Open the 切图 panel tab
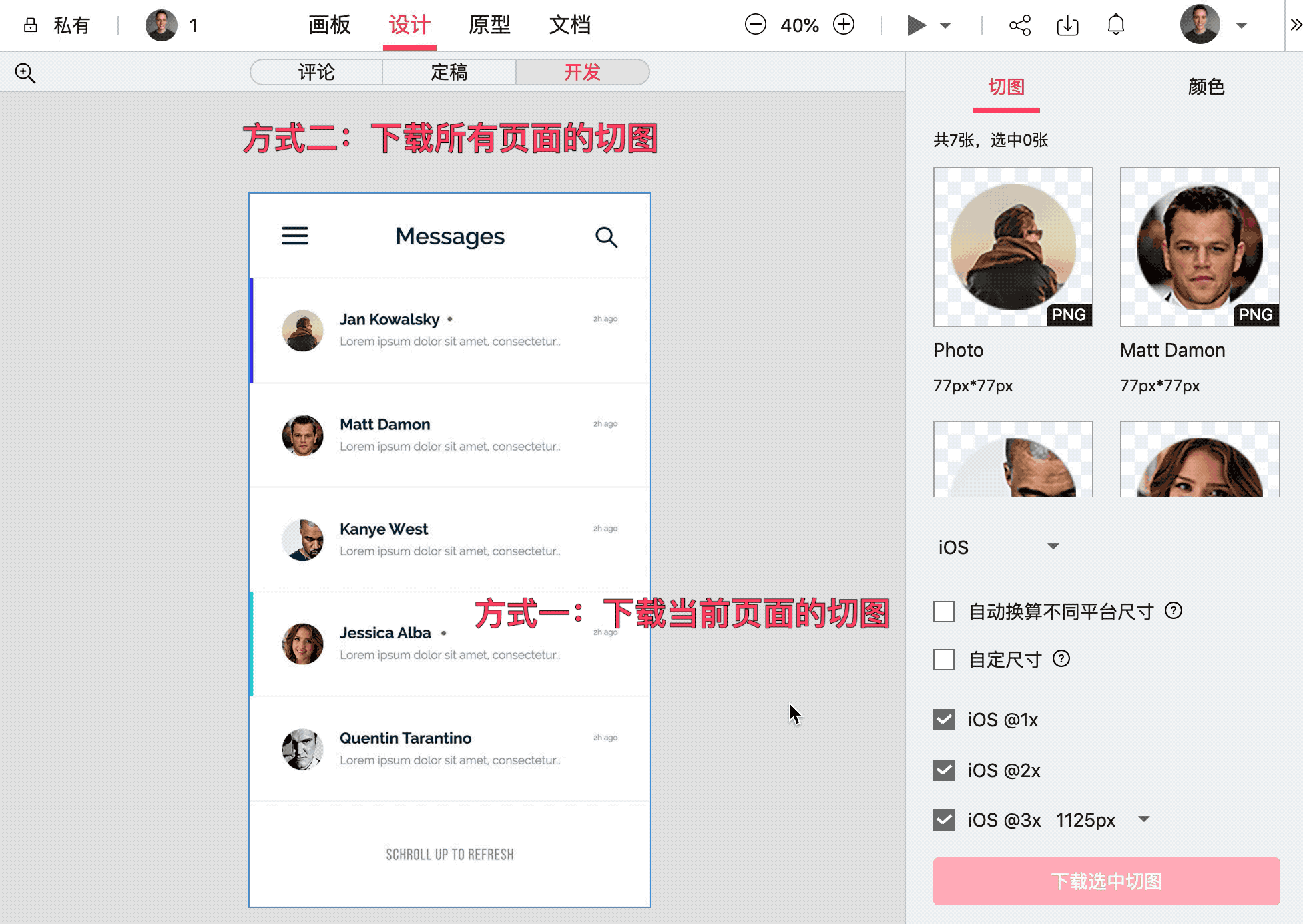Screen dimensions: 1303x924 point(1007,87)
